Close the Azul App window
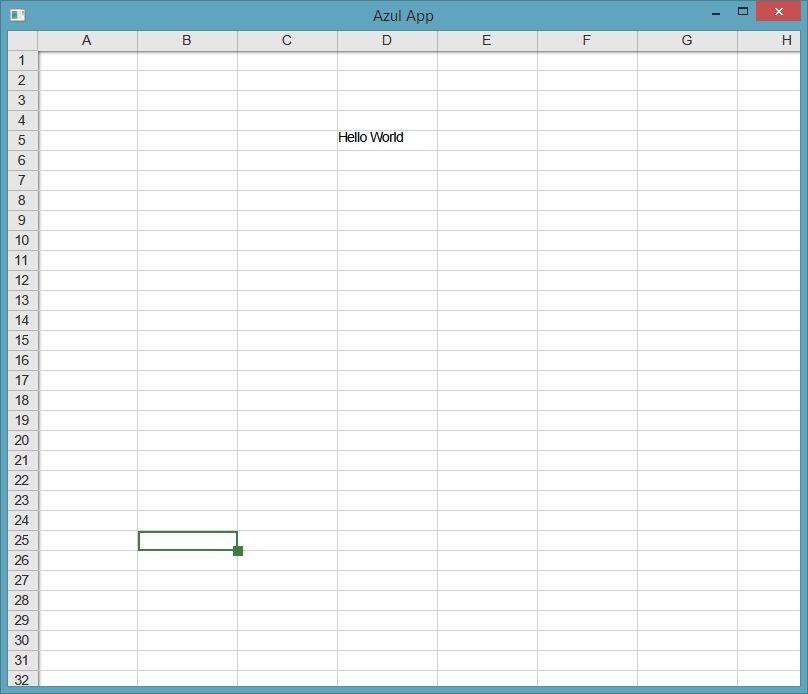Image resolution: width=808 pixels, height=694 pixels. click(x=778, y=12)
